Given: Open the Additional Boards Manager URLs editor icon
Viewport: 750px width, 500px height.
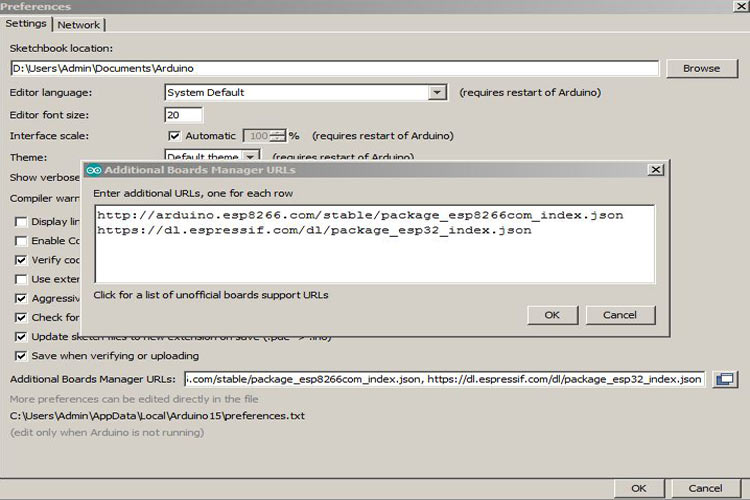Looking at the screenshot, I should click(725, 379).
